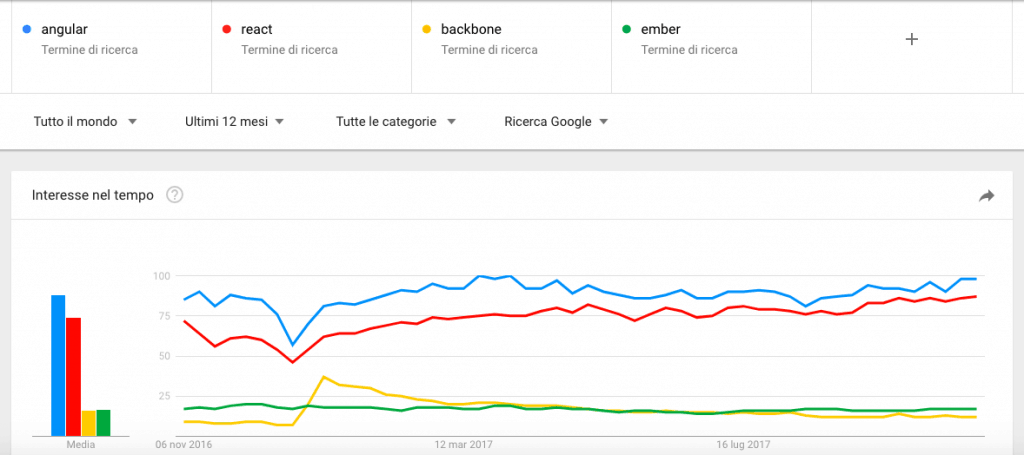Click the green ember average bar
1024x455 pixels.
tap(103, 423)
